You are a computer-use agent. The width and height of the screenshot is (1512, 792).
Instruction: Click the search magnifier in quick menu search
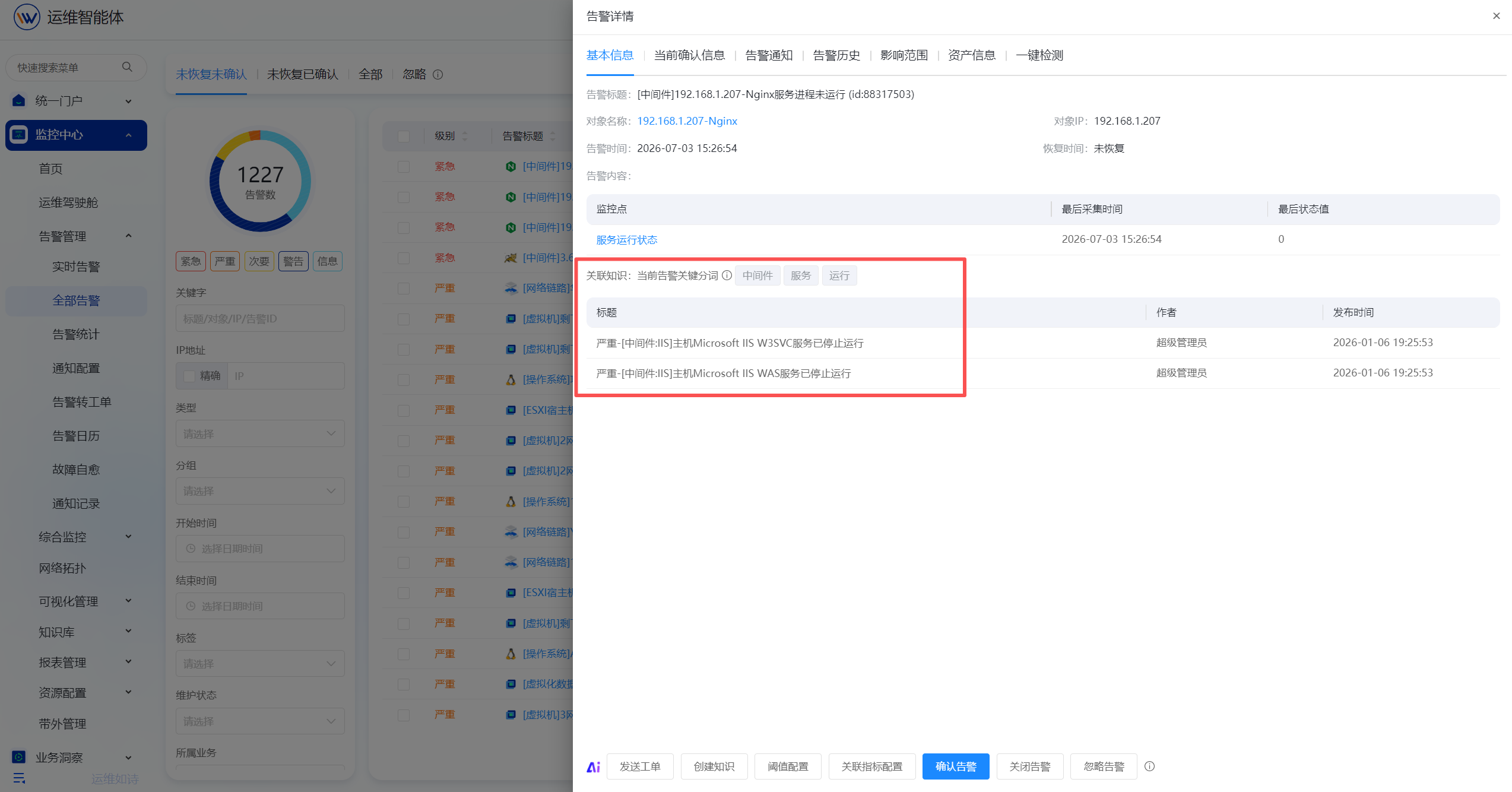[x=127, y=67]
